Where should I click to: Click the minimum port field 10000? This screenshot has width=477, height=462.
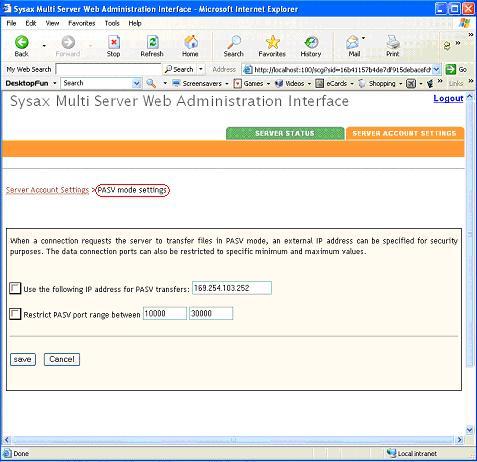[165, 313]
